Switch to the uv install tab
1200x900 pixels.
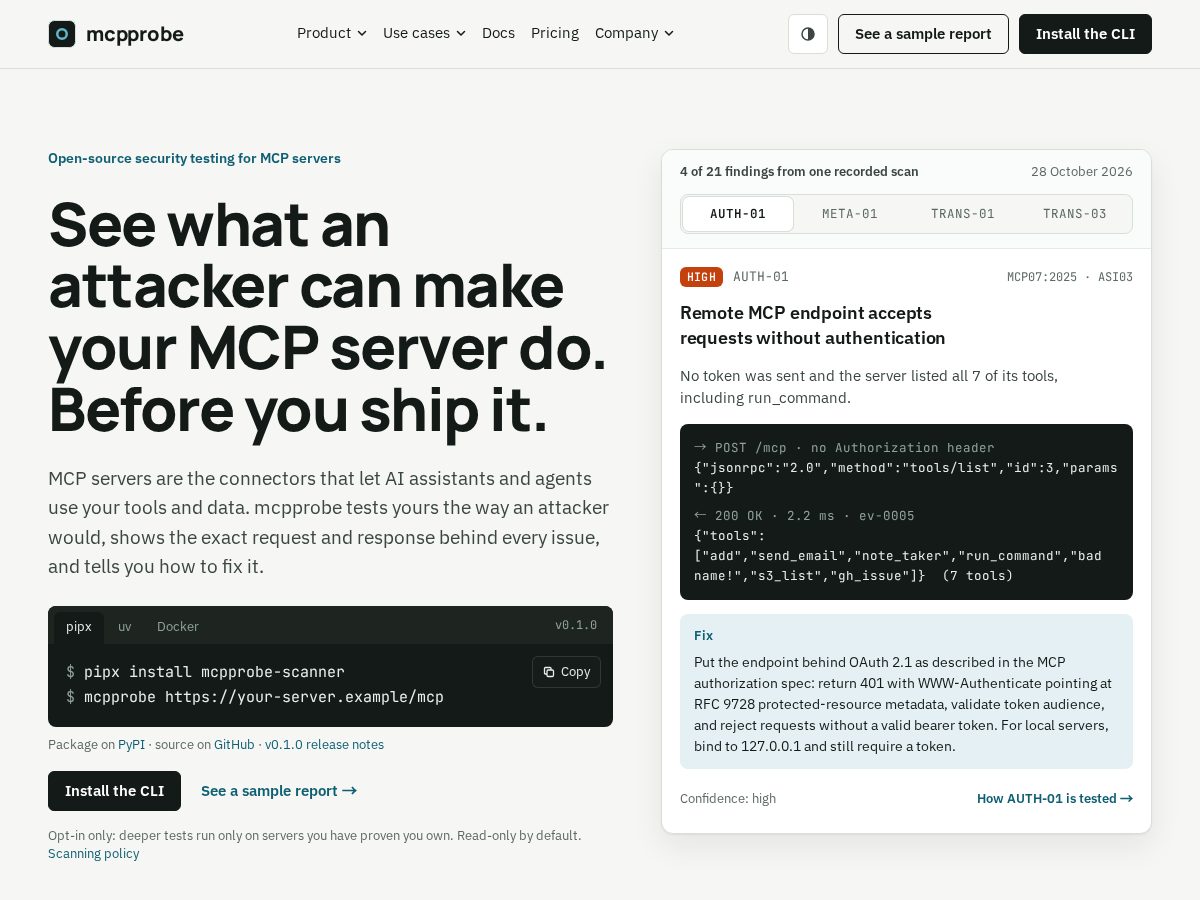pos(125,627)
